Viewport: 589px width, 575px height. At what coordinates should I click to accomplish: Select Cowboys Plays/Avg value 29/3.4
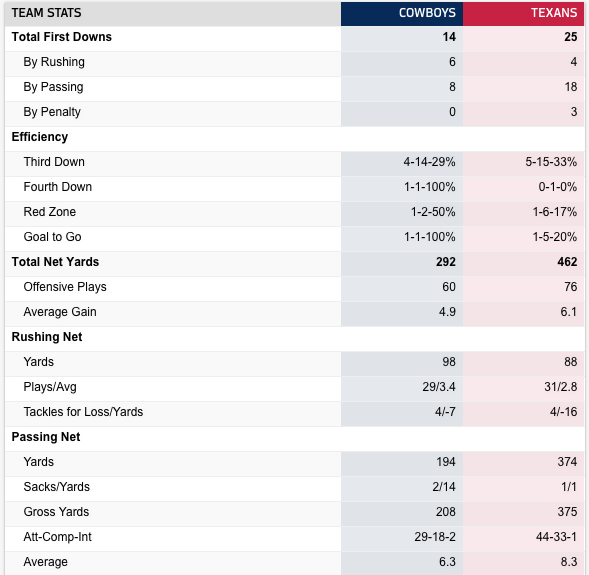tap(439, 387)
